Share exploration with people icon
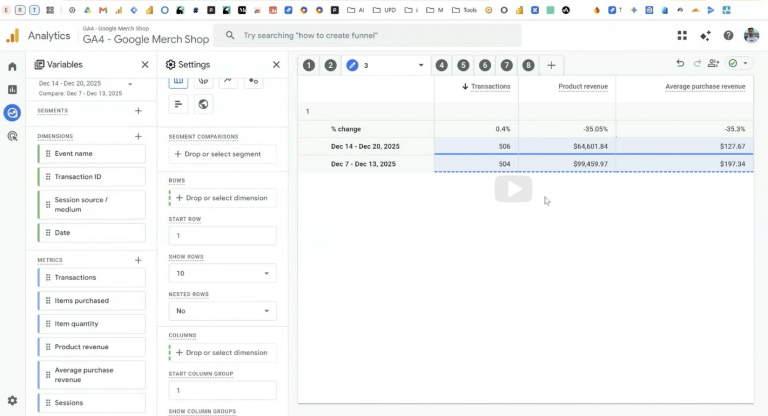 [714, 63]
